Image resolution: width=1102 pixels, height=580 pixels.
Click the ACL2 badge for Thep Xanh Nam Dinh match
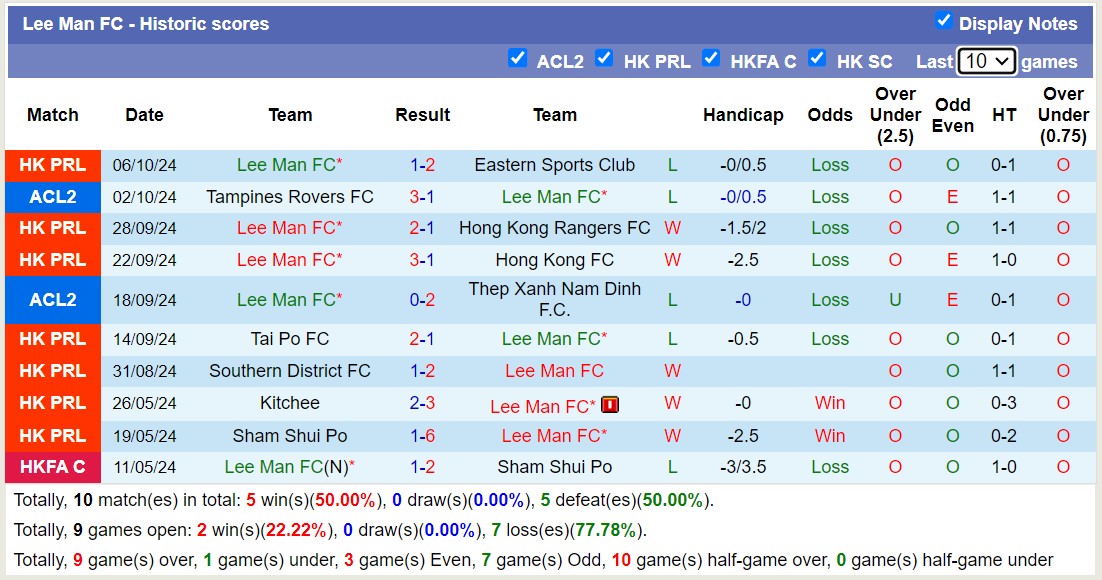click(52, 299)
